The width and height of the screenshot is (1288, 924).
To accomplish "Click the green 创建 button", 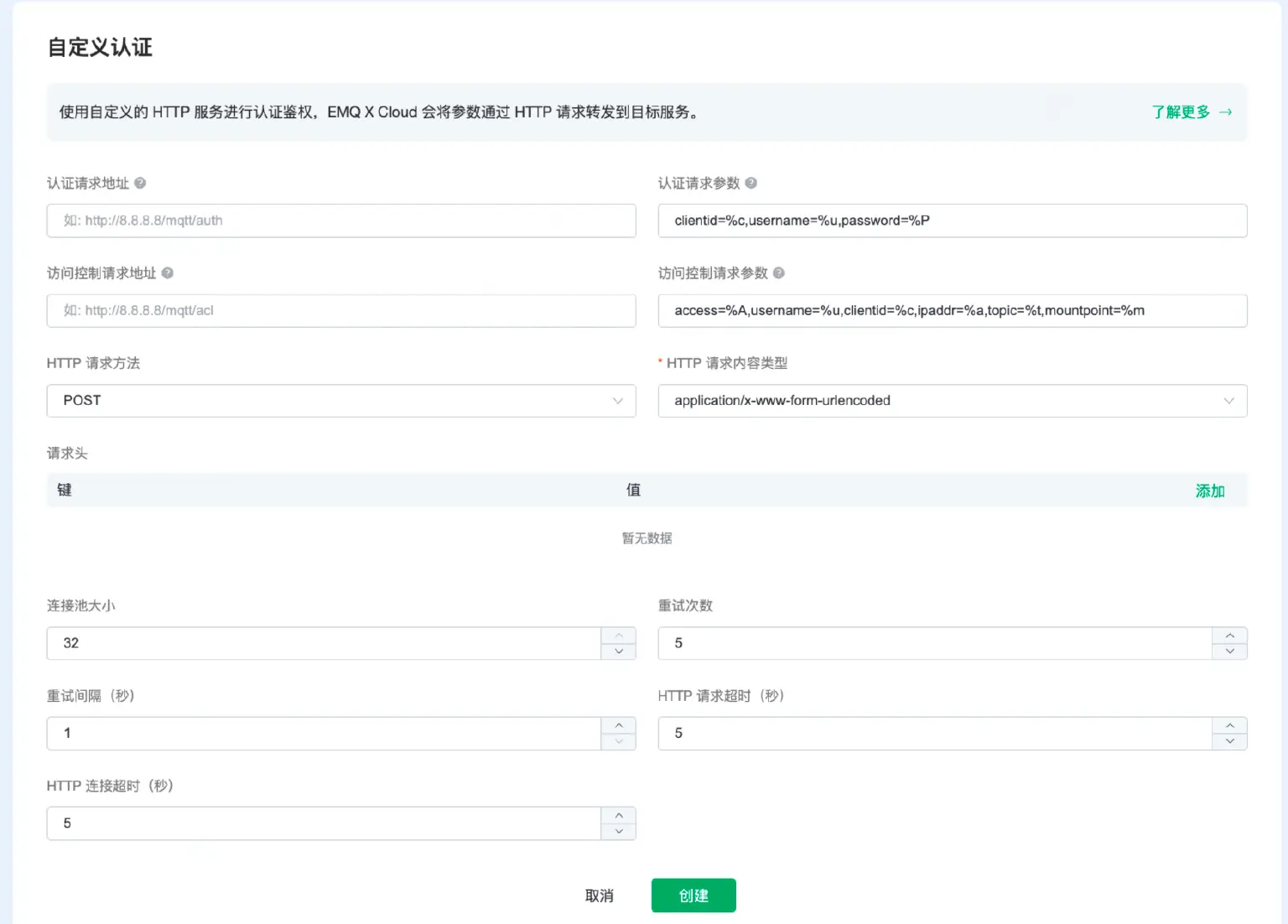I will click(x=693, y=895).
